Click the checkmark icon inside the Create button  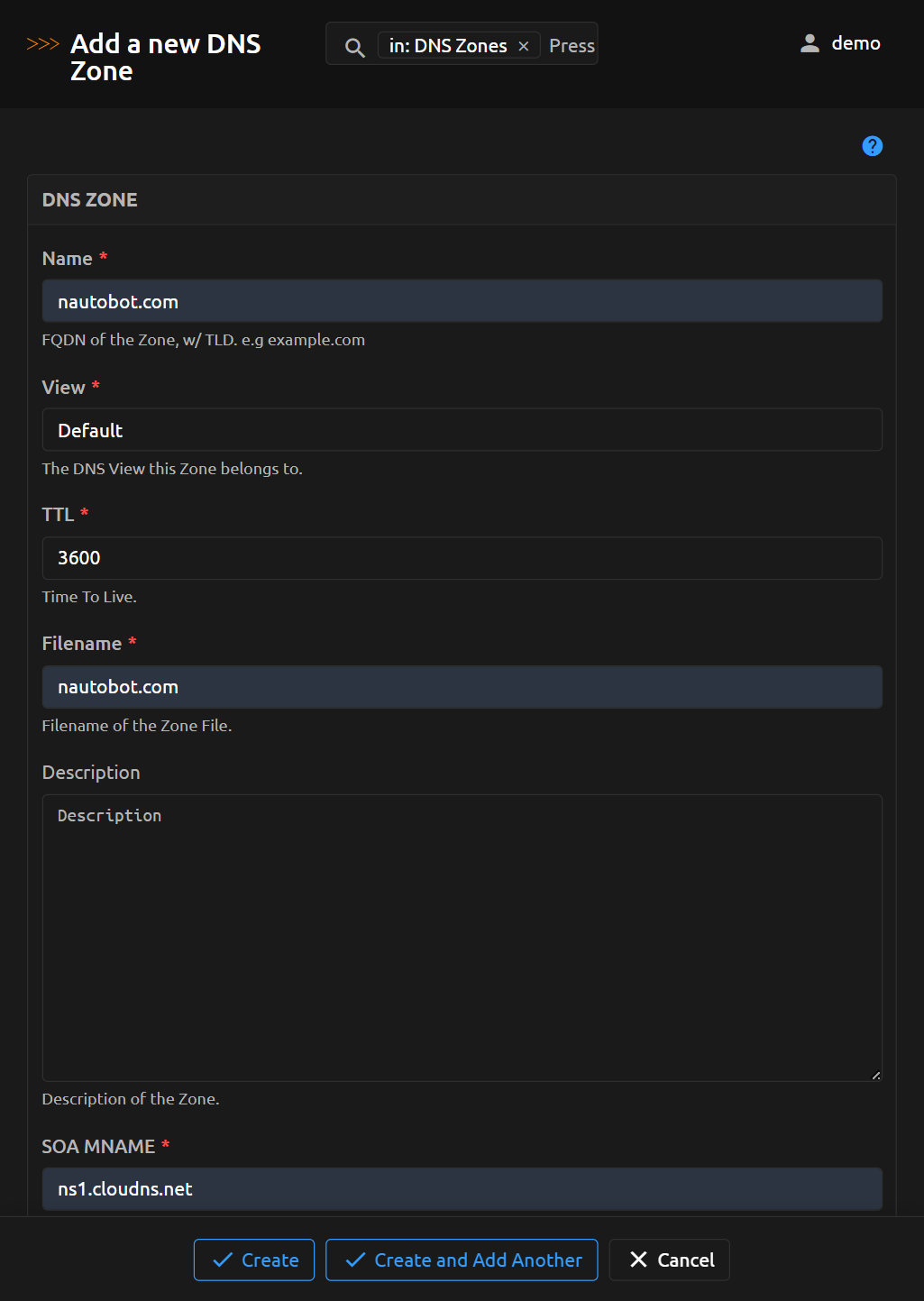222,1260
